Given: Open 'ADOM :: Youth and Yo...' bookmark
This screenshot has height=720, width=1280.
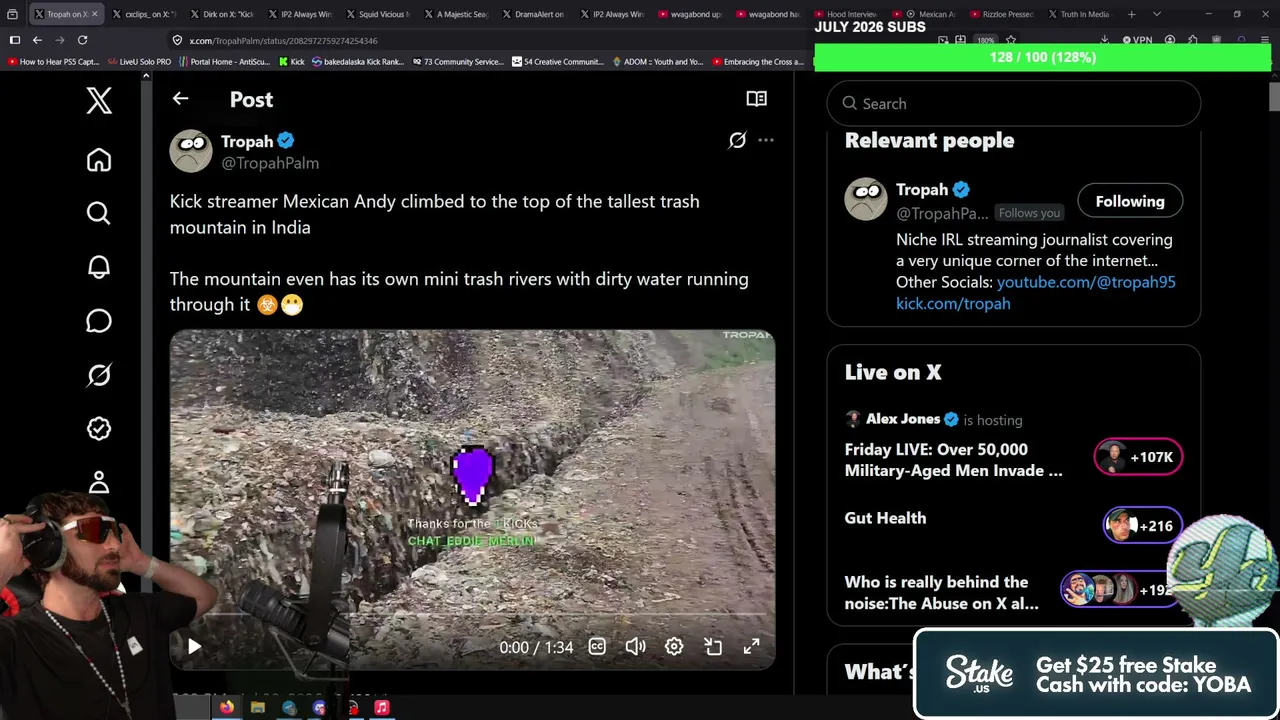Looking at the screenshot, I should pyautogui.click(x=658, y=62).
